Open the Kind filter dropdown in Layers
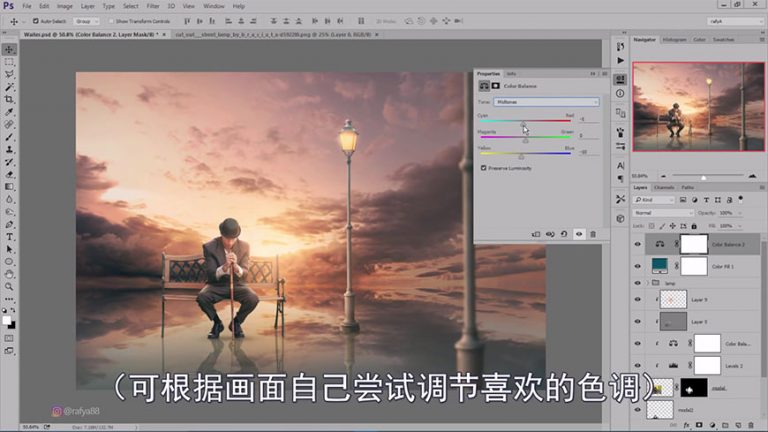This screenshot has height=432, width=768. point(654,200)
